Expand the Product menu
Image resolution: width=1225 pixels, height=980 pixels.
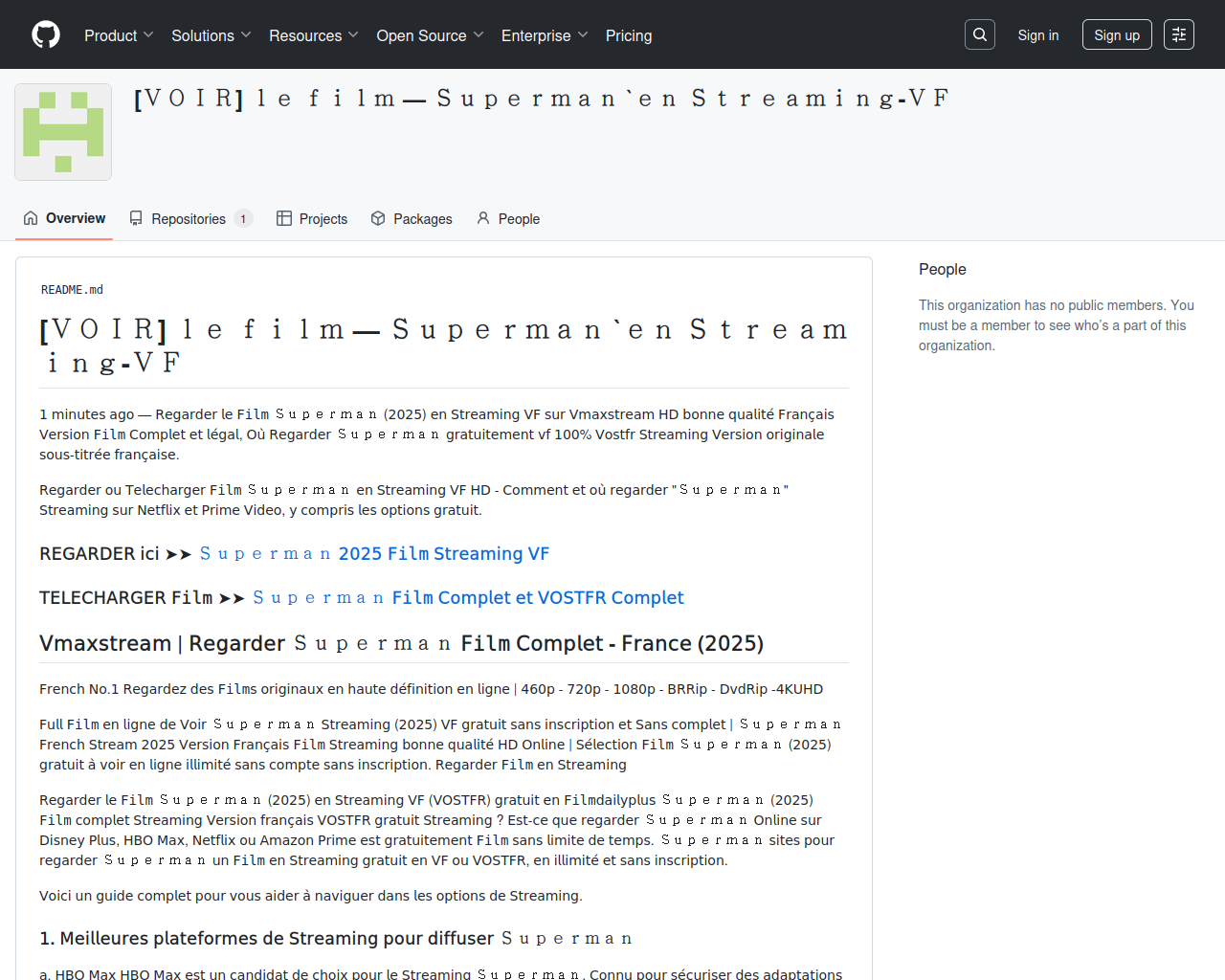coord(119,35)
